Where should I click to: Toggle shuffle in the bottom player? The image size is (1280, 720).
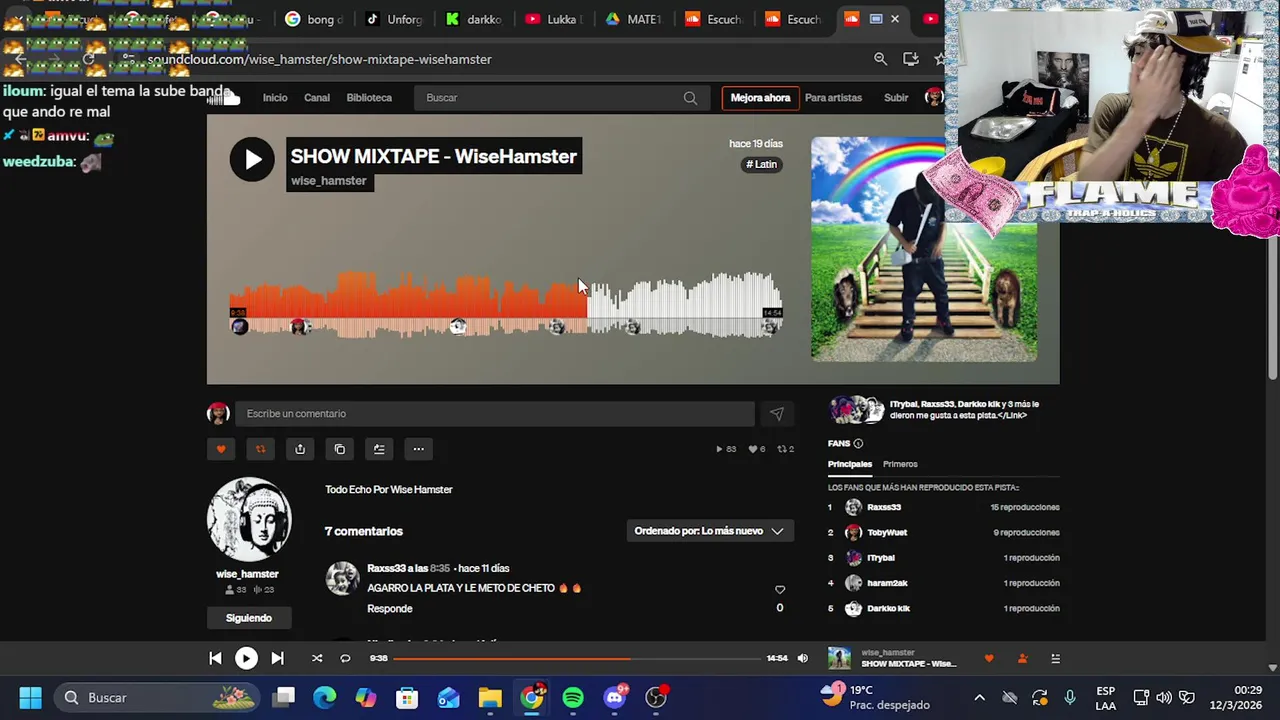click(317, 658)
